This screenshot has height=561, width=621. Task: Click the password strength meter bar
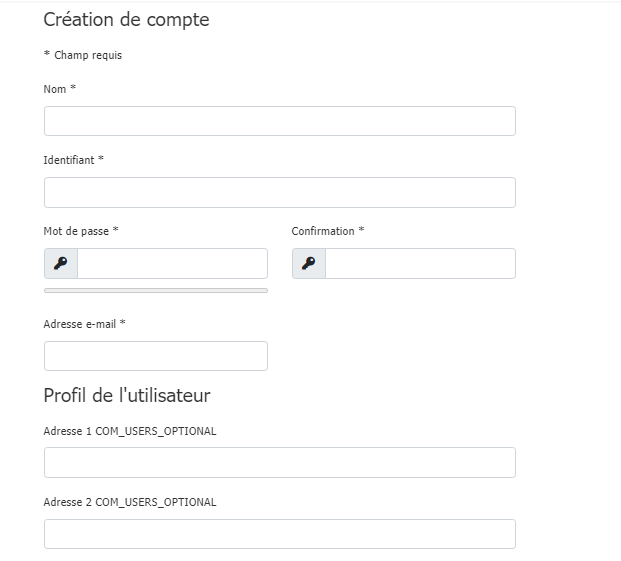coord(155,290)
